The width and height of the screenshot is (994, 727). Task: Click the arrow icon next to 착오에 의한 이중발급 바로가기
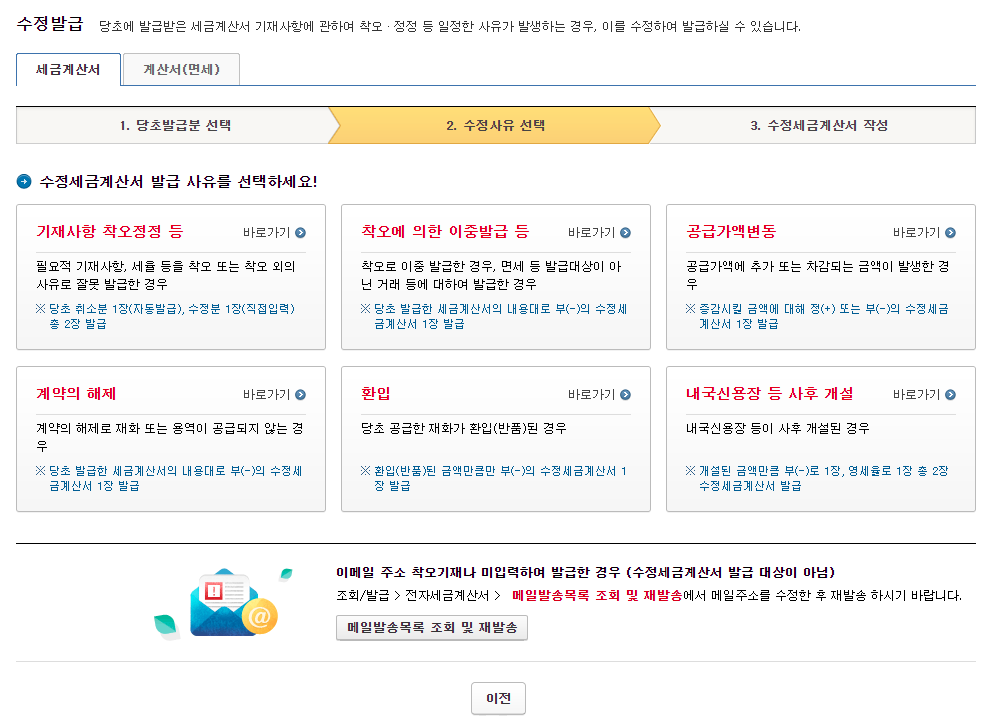626,233
